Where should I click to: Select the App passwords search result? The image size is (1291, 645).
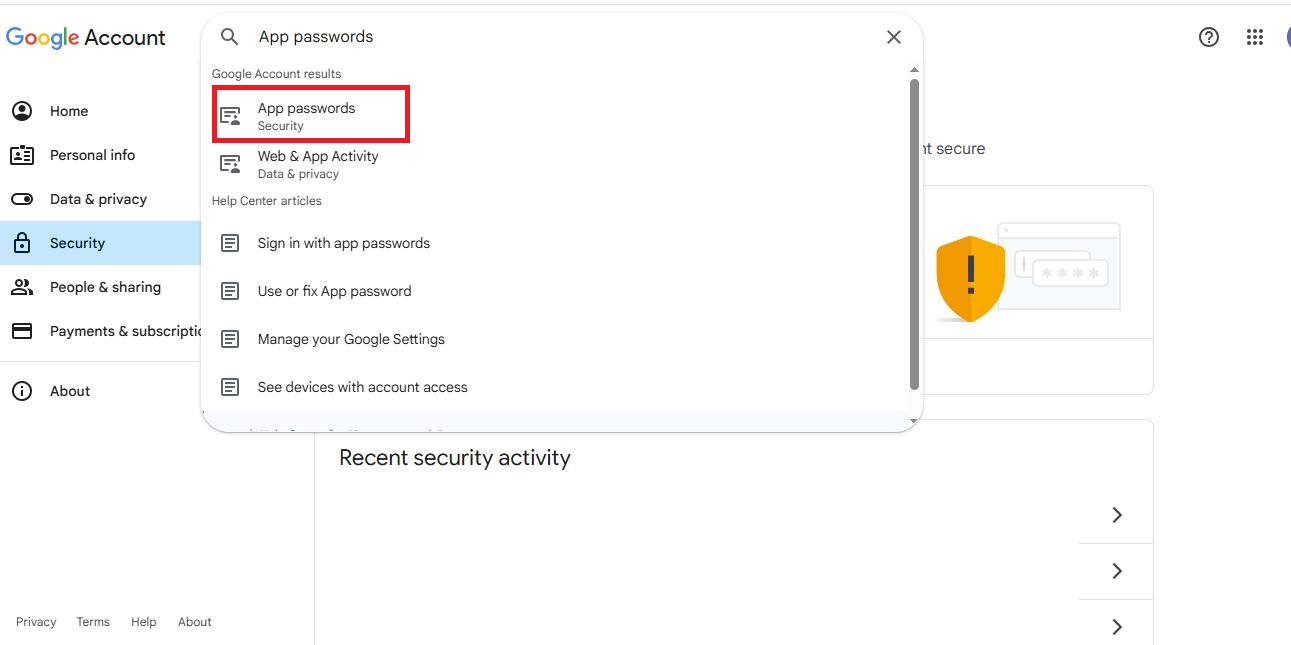tap(306, 113)
